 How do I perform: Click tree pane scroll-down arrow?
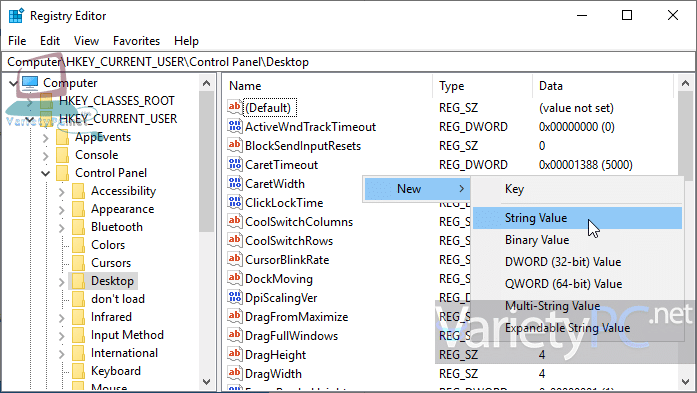pyautogui.click(x=206, y=381)
